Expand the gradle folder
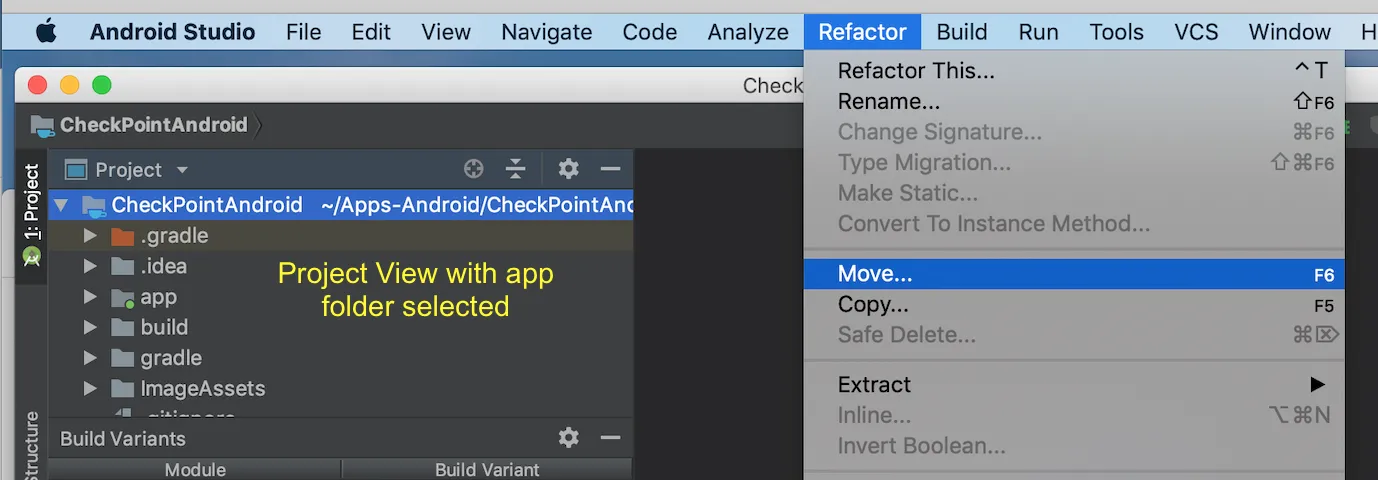1378x480 pixels. click(x=90, y=358)
